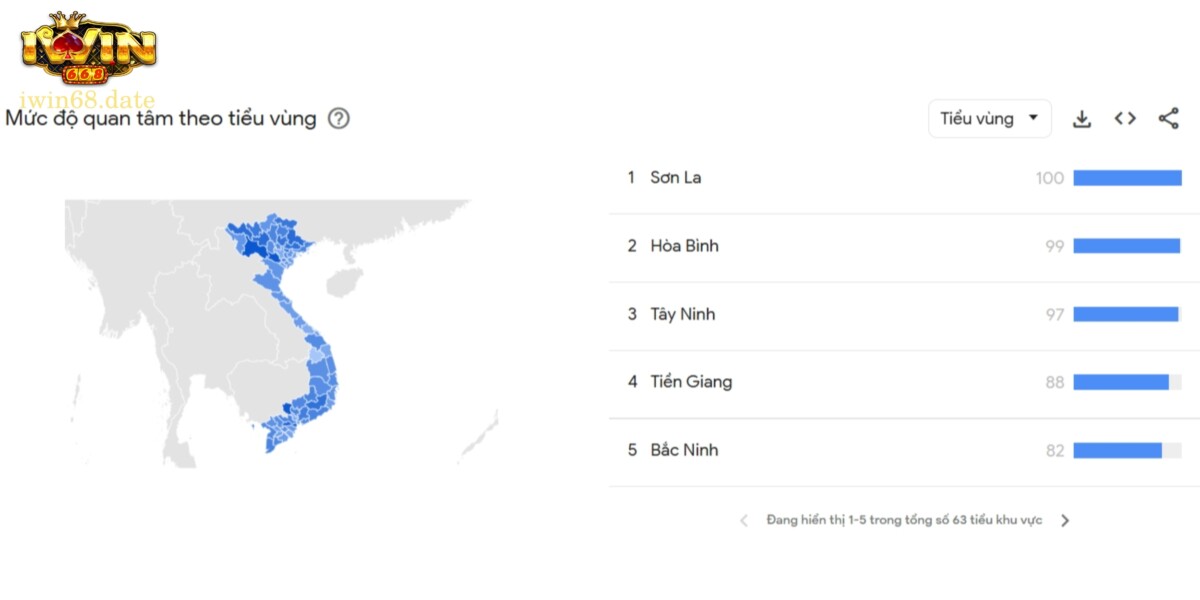Image resolution: width=1200 pixels, height=600 pixels.
Task: Open the Tây Ninh entry
Action: (682, 314)
